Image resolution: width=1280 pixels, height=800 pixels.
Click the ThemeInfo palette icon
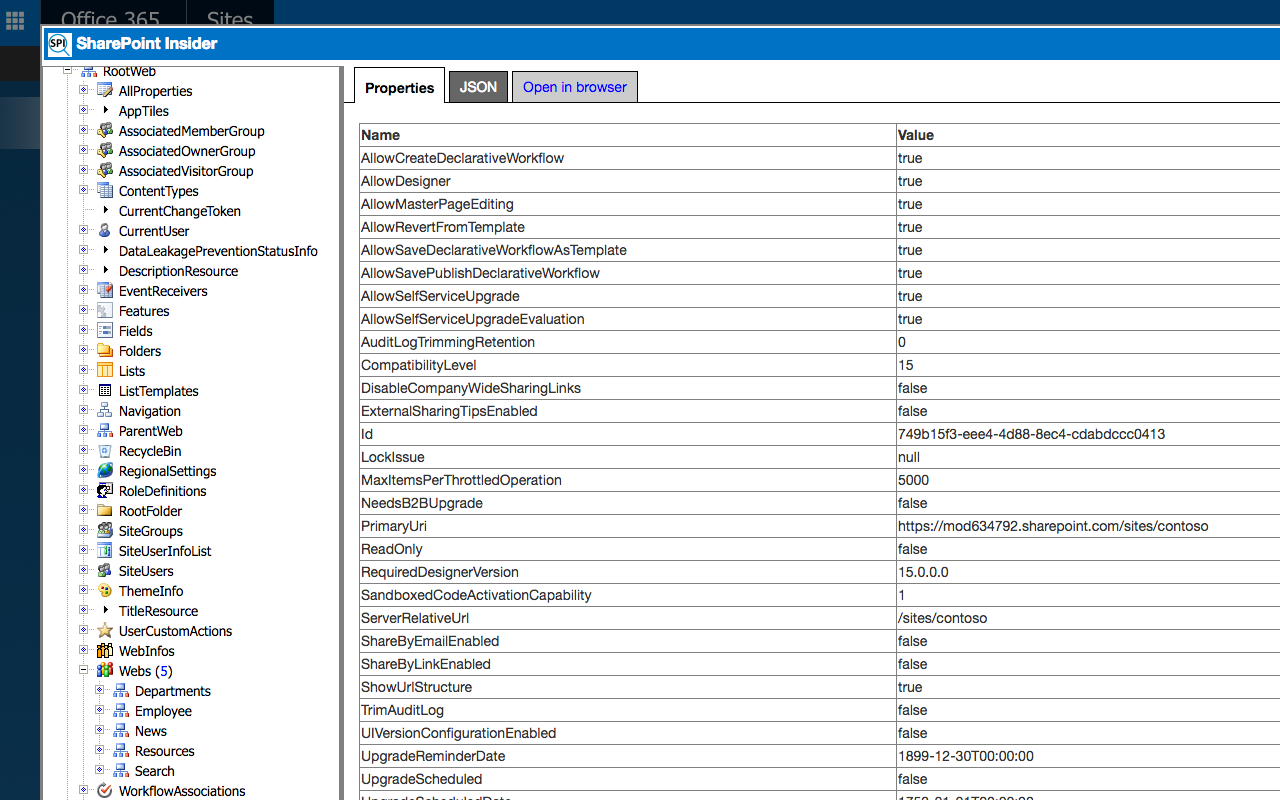point(105,591)
